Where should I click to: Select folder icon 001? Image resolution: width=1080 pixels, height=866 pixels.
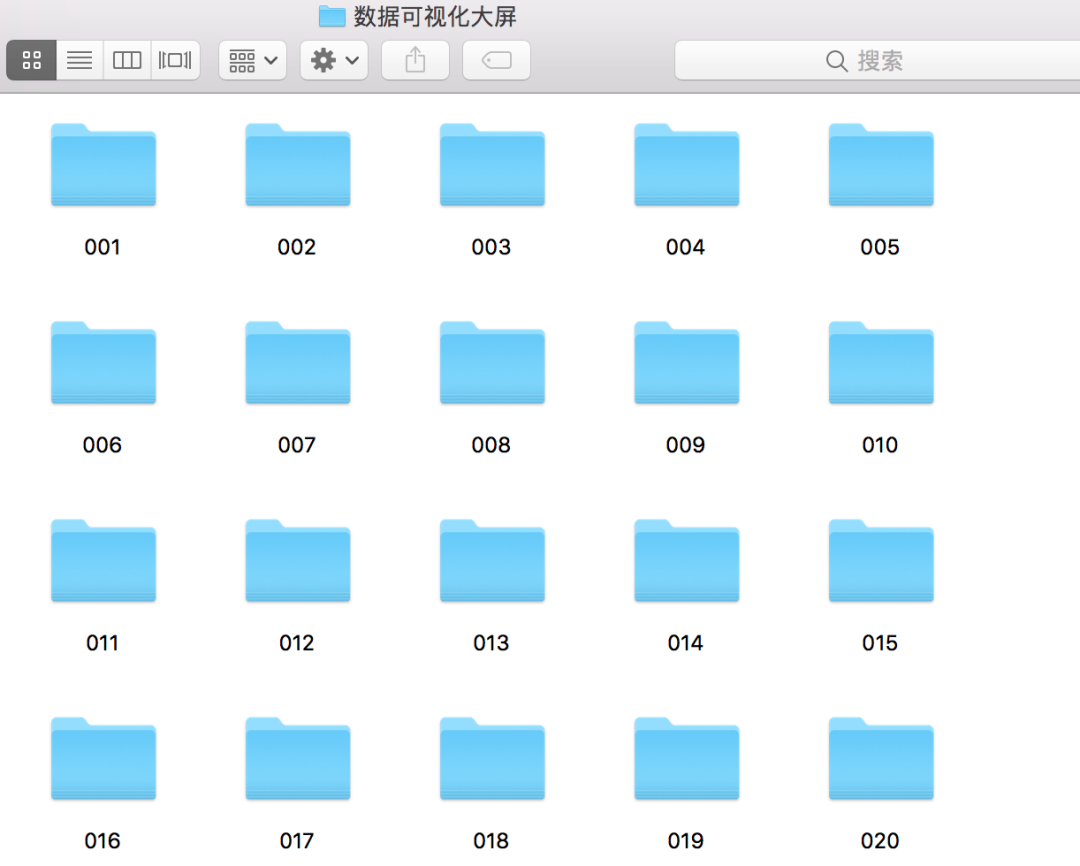(x=103, y=165)
